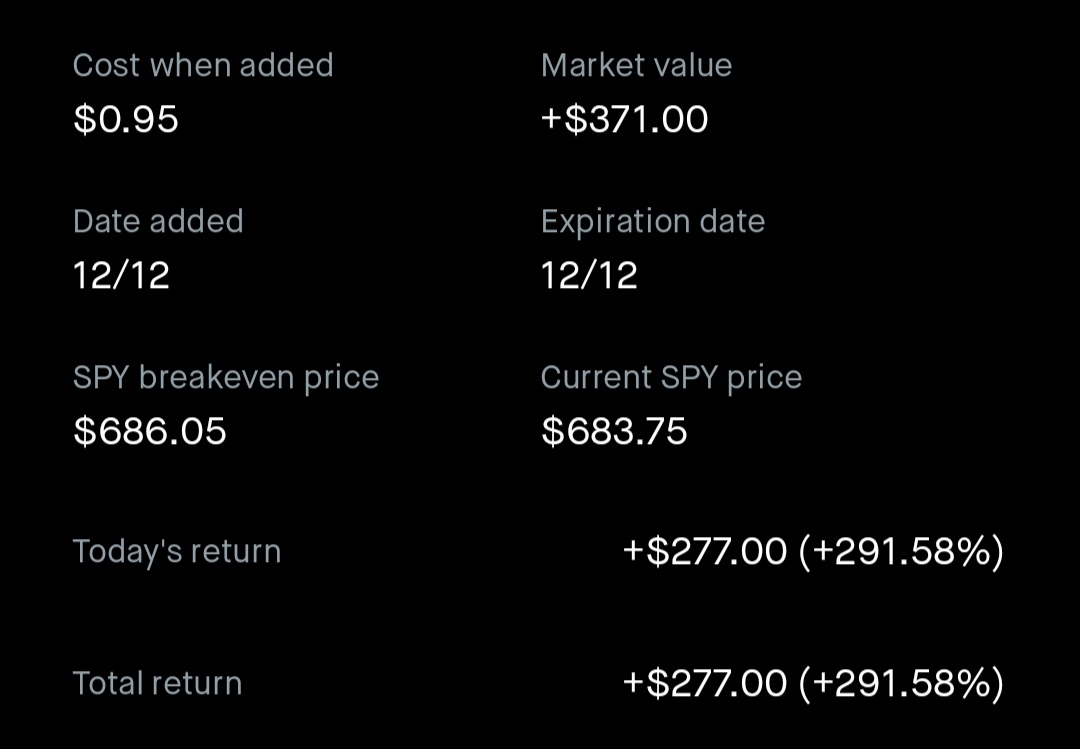The height and width of the screenshot is (749, 1080).
Task: Select the $686.05 breakeven price value
Action: point(150,431)
